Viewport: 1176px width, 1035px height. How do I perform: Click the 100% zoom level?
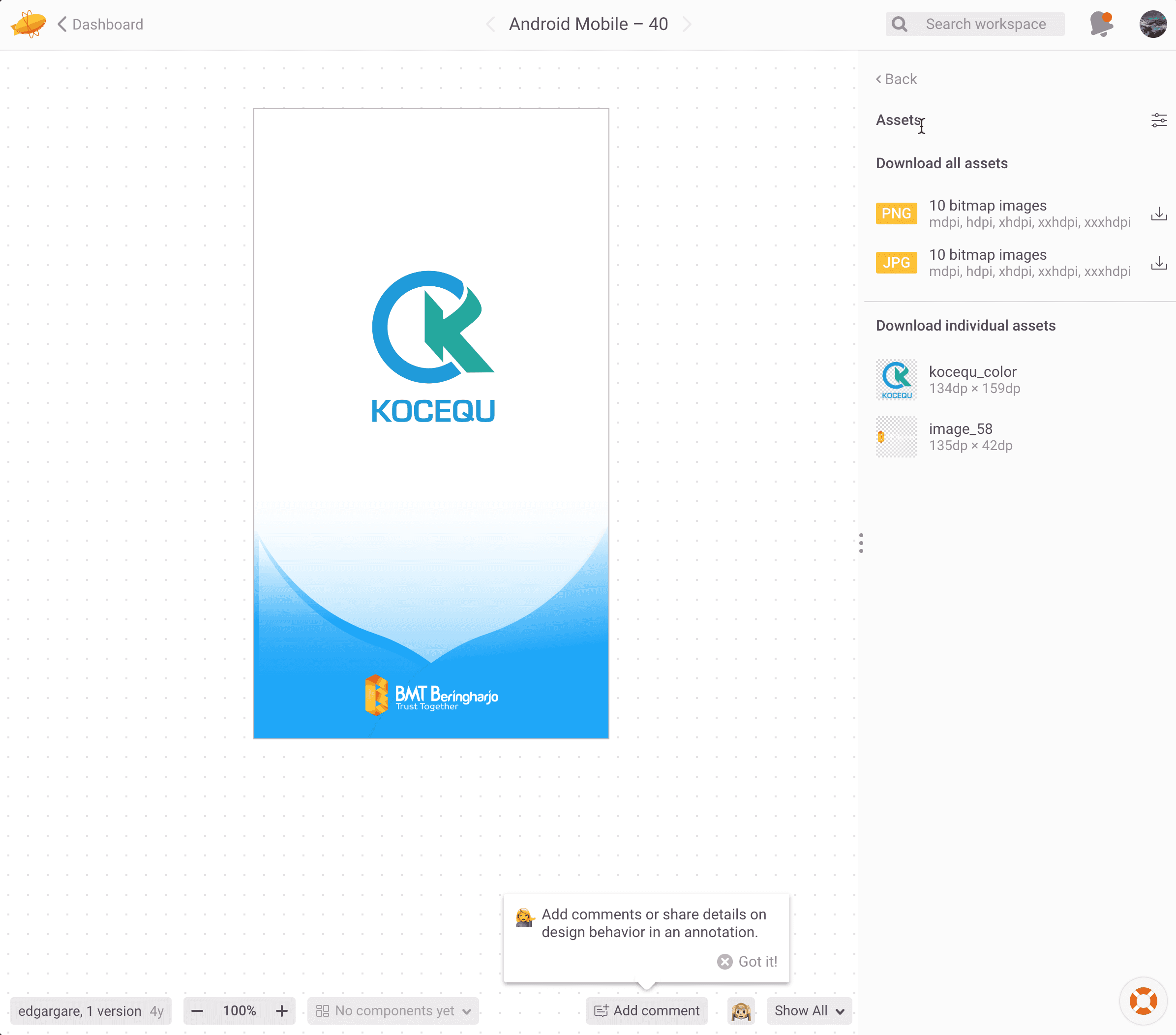click(x=240, y=1011)
